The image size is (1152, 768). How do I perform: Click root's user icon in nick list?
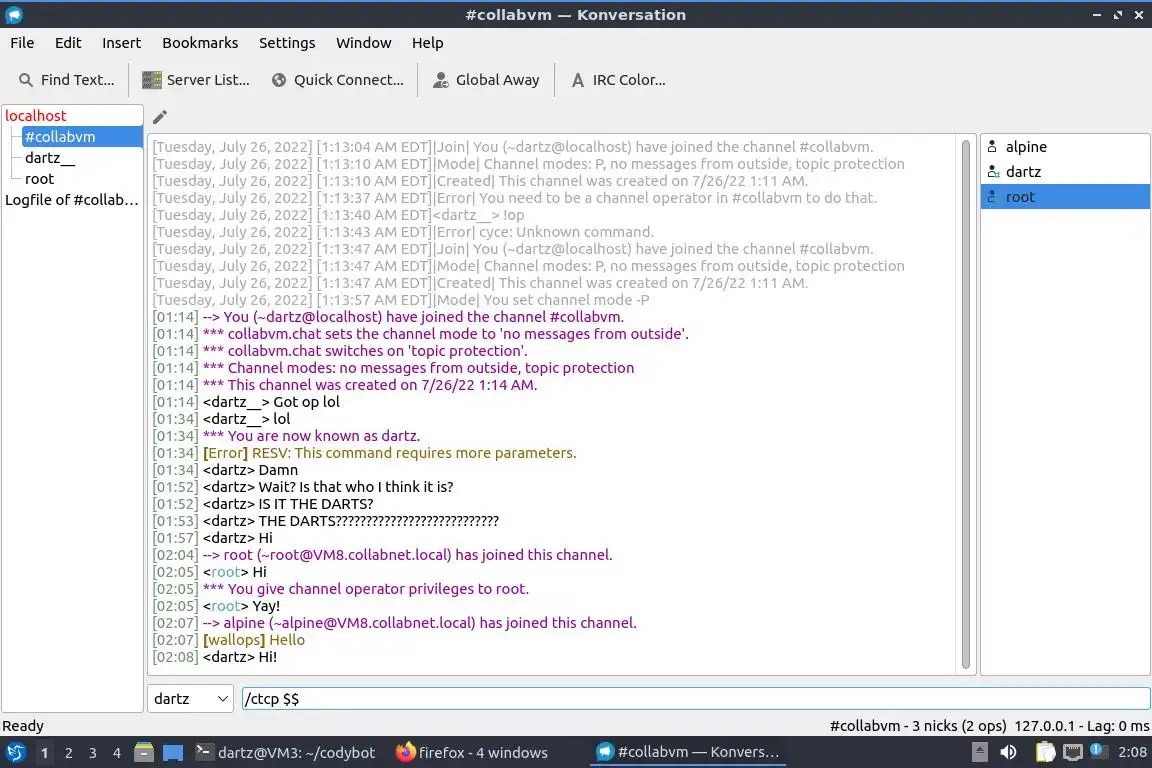[x=993, y=197]
